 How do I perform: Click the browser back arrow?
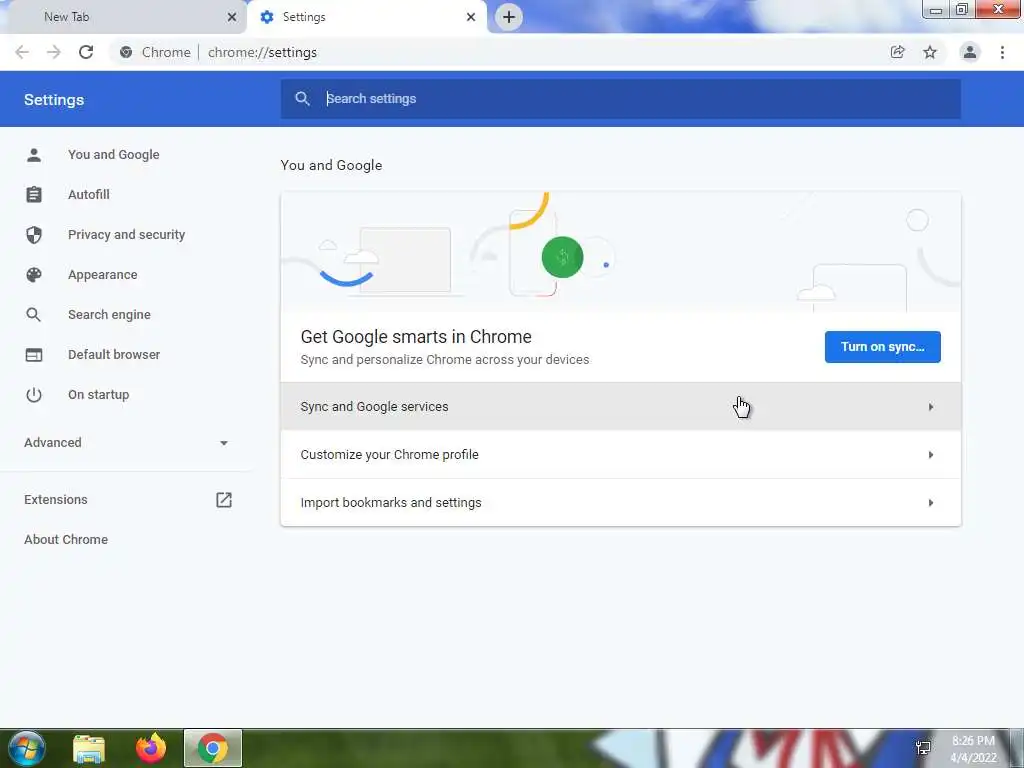[22, 52]
